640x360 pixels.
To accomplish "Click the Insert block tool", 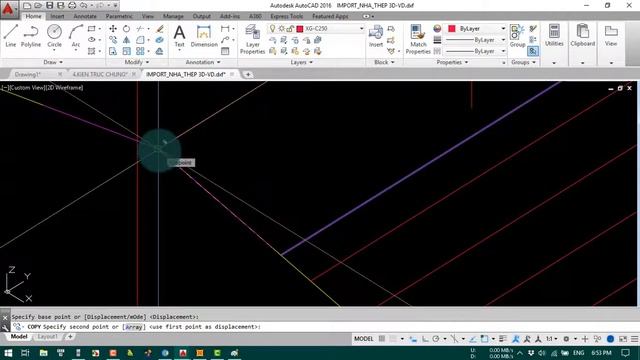I will 376,36.
